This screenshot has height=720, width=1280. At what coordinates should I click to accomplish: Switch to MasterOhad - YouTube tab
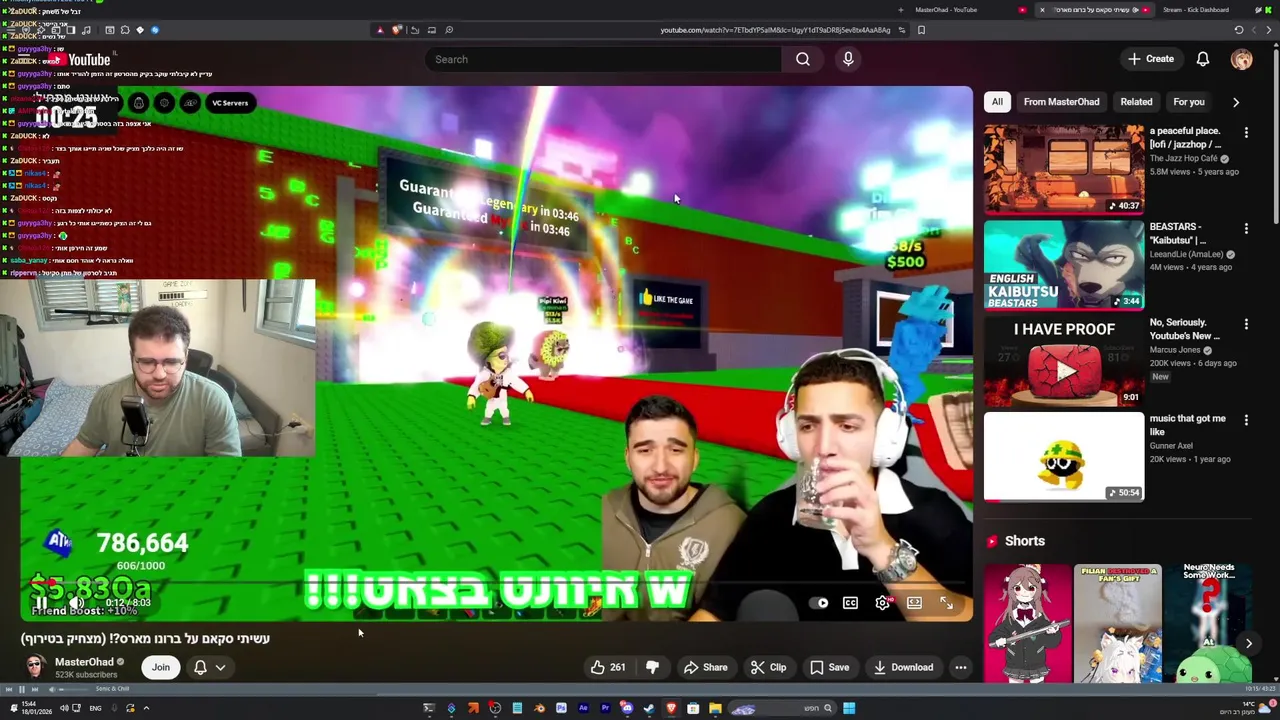pos(946,10)
